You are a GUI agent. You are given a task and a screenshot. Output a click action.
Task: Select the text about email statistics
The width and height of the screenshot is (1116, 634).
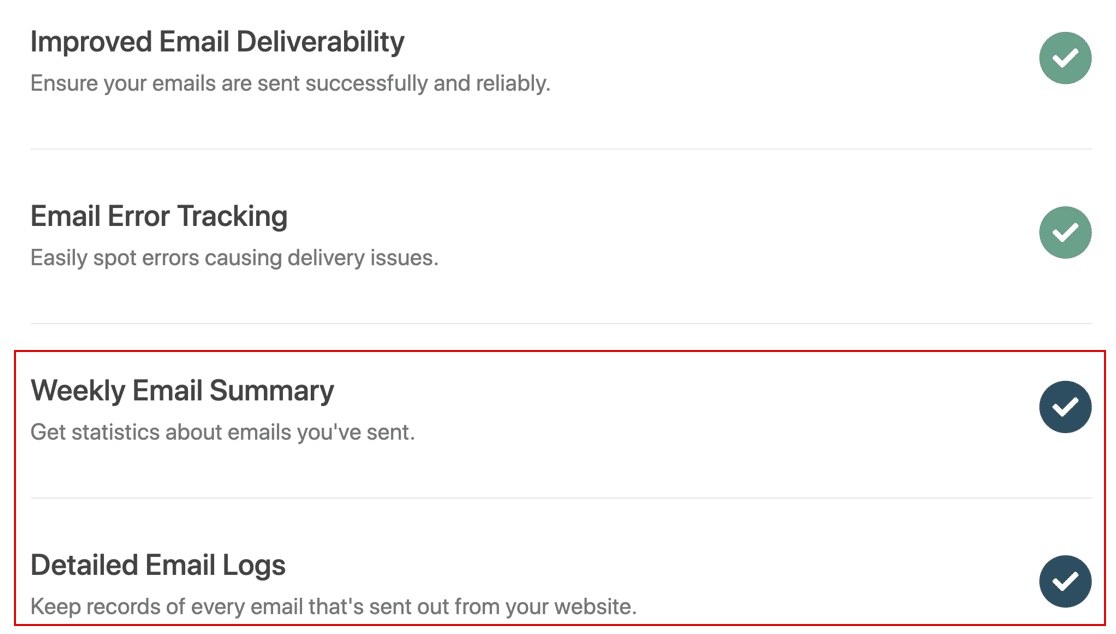(x=225, y=432)
